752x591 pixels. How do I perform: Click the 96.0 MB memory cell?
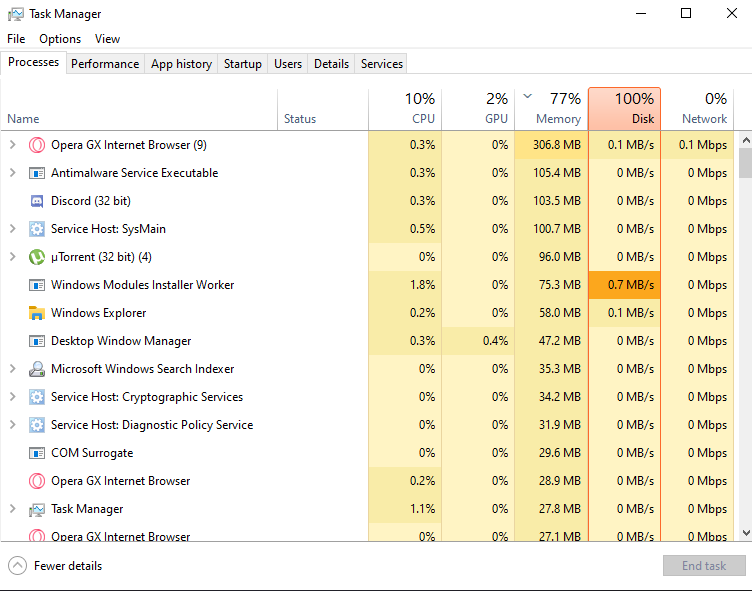tap(552, 257)
